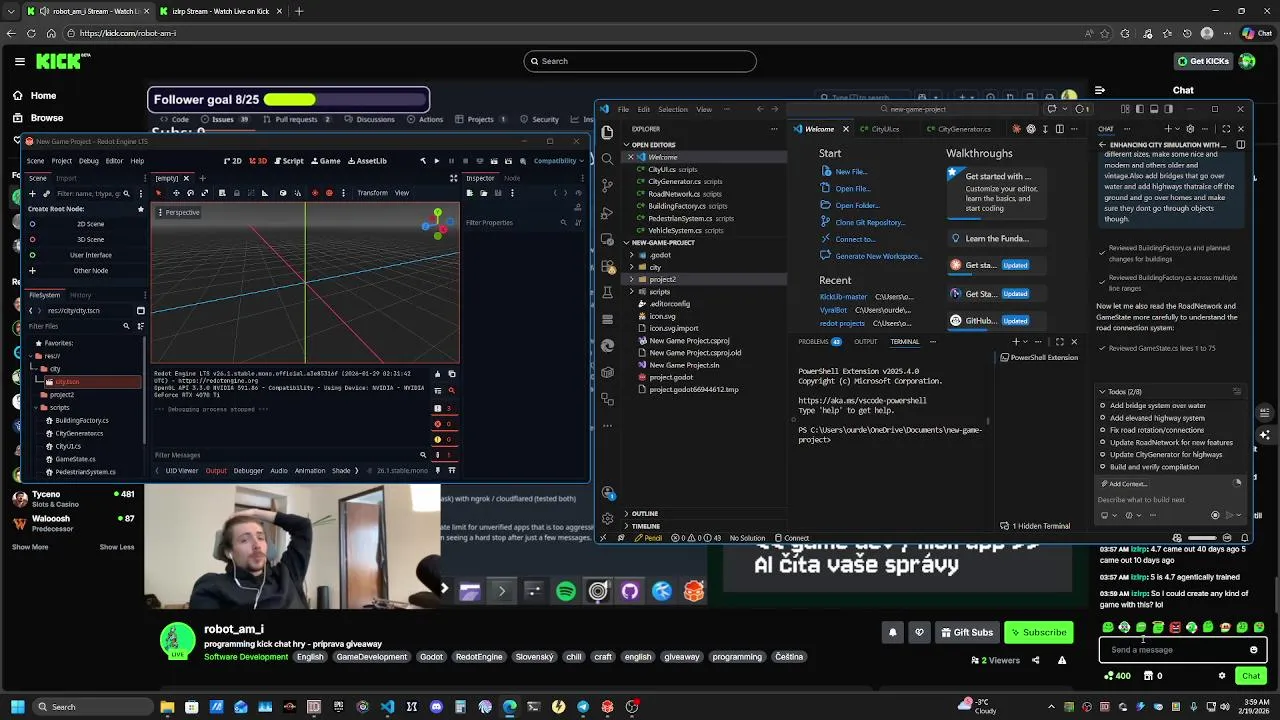Open chat settings gear near Chat button
The height and width of the screenshot is (720, 1280).
1222,676
